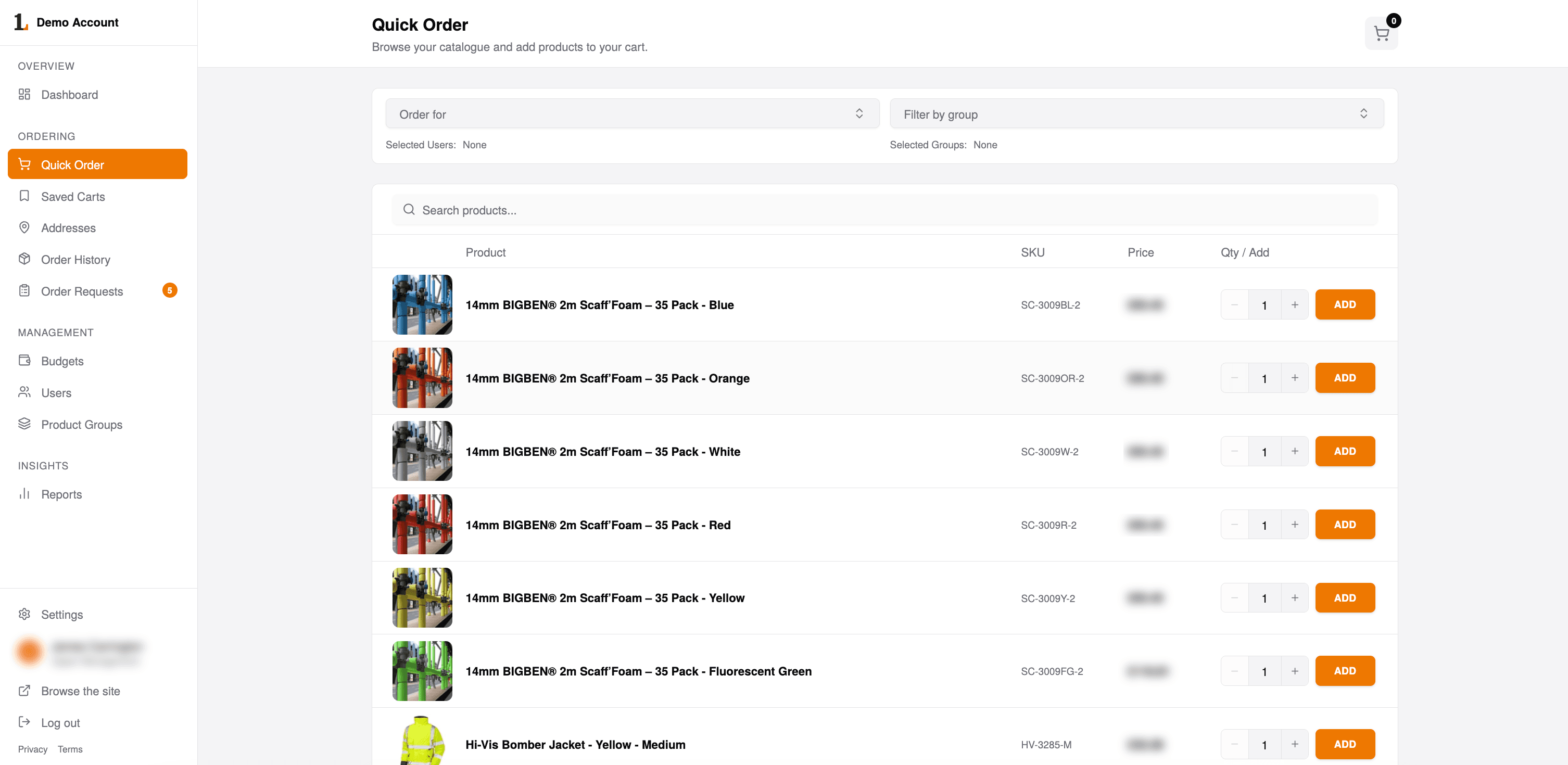This screenshot has width=1568, height=765.
Task: Click the Order Requests clipboard icon
Action: [x=24, y=290]
